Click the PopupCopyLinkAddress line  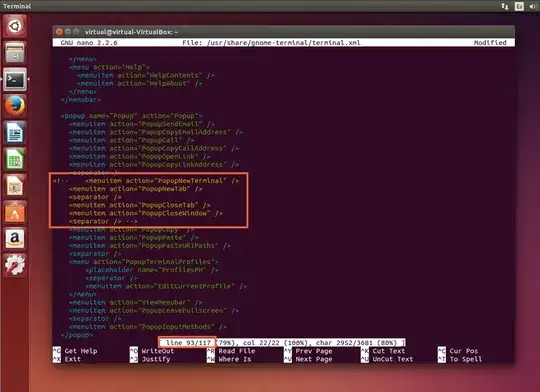click(x=154, y=164)
